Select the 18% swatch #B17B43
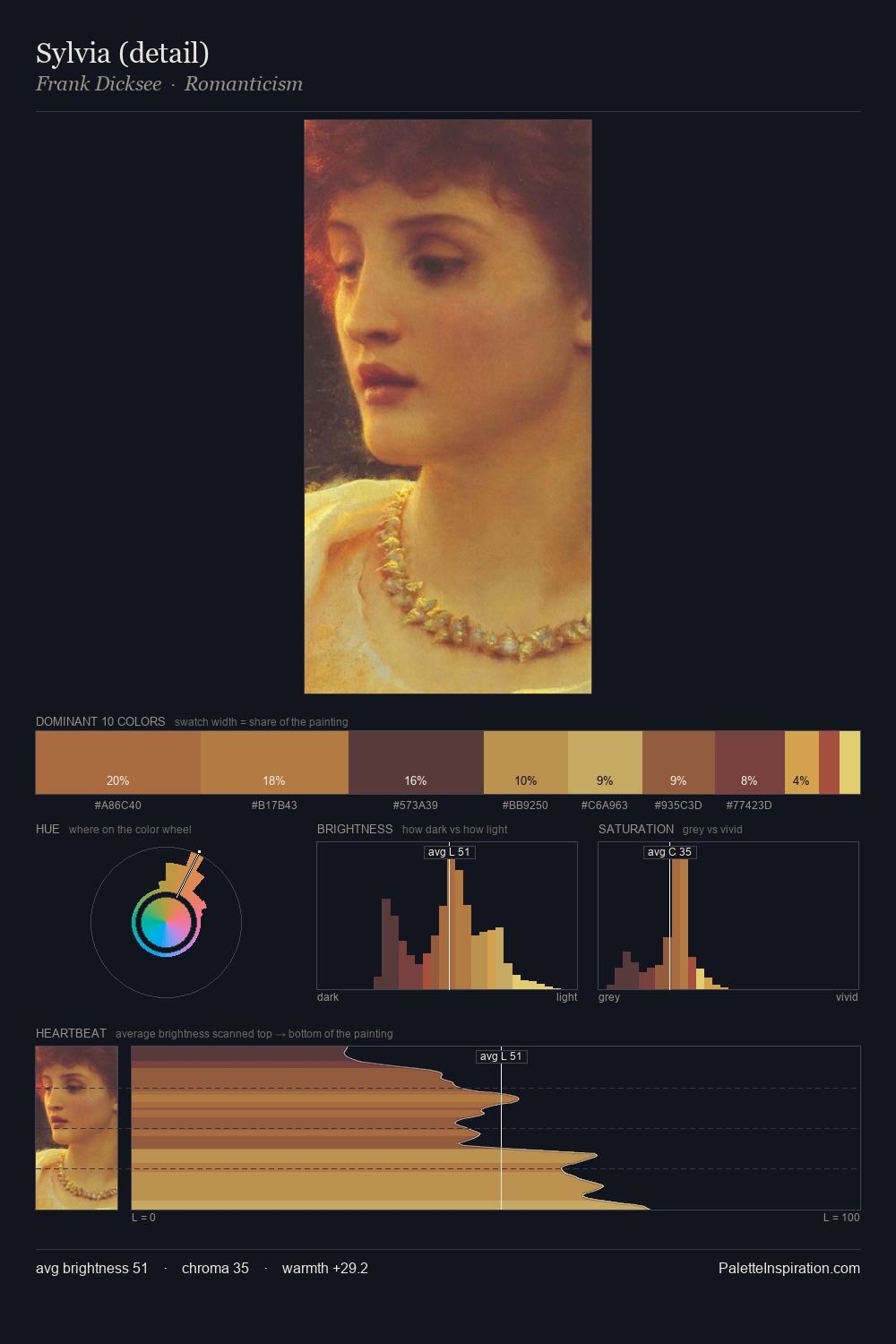This screenshot has height=1344, width=896. 274,762
